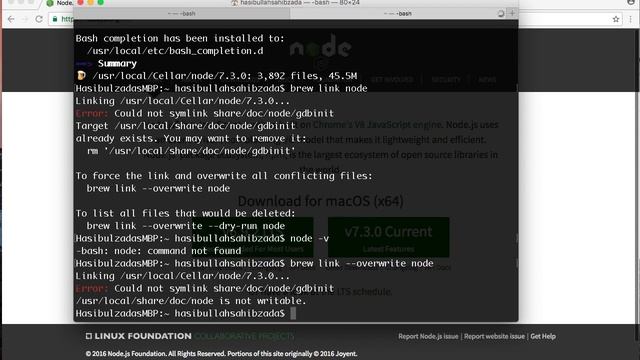Viewport: 640px width, 360px height.
Task: Click the green secure lock icon in Chrome
Action: point(55,19)
